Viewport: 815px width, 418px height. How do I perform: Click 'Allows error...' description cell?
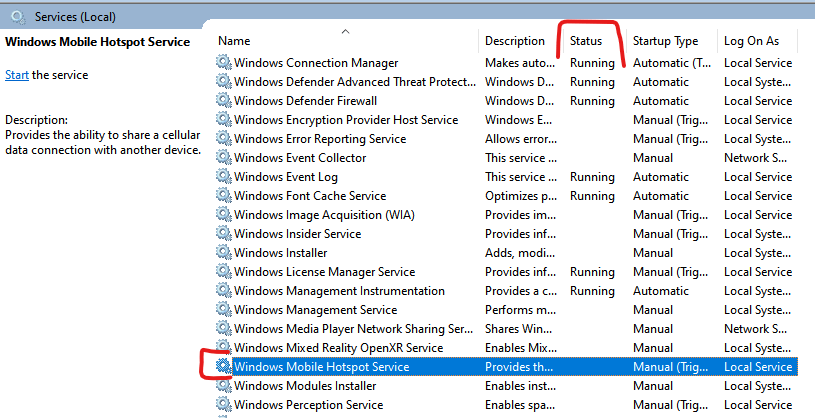pos(521,139)
